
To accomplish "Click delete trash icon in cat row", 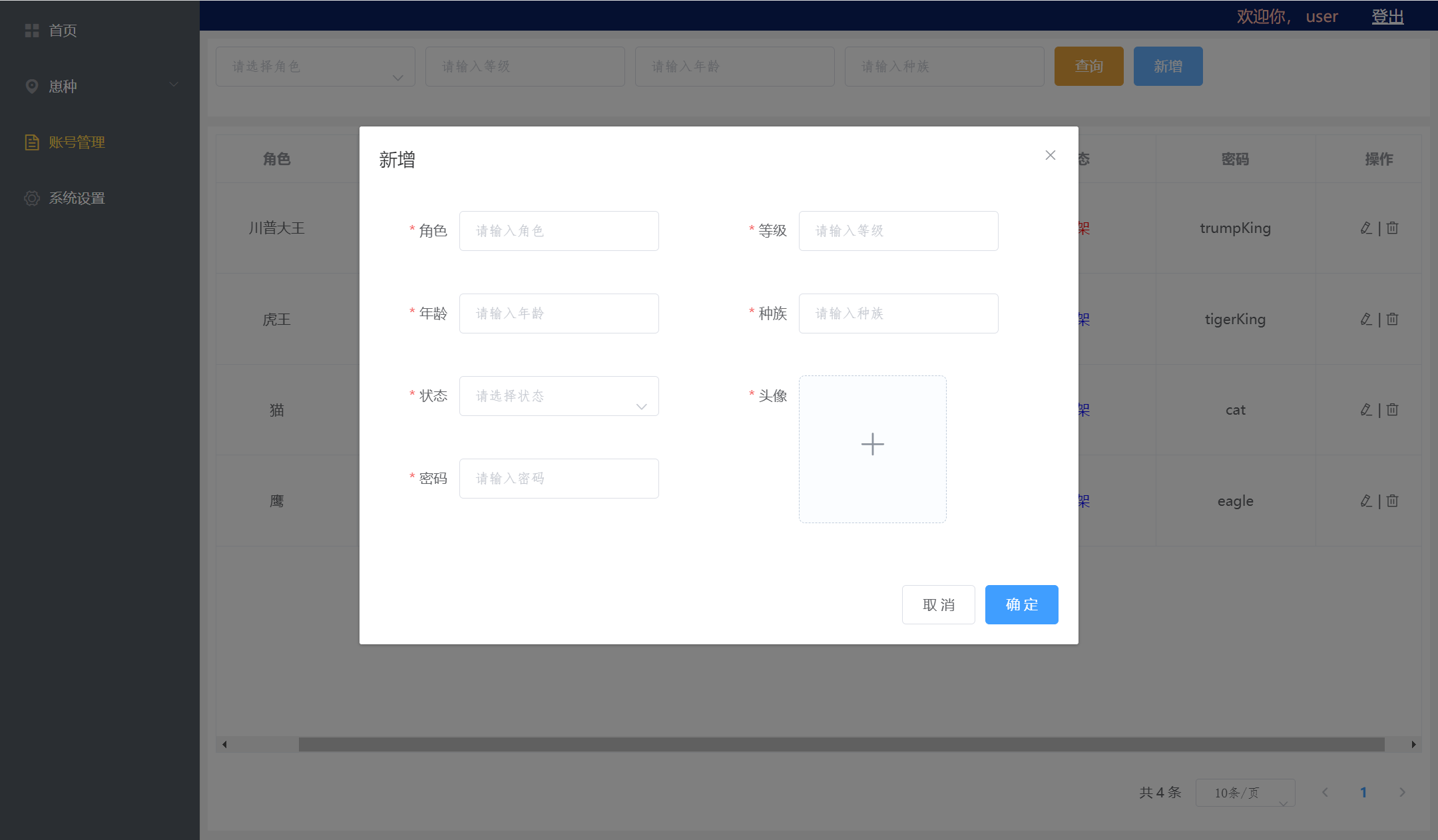I will click(1392, 410).
